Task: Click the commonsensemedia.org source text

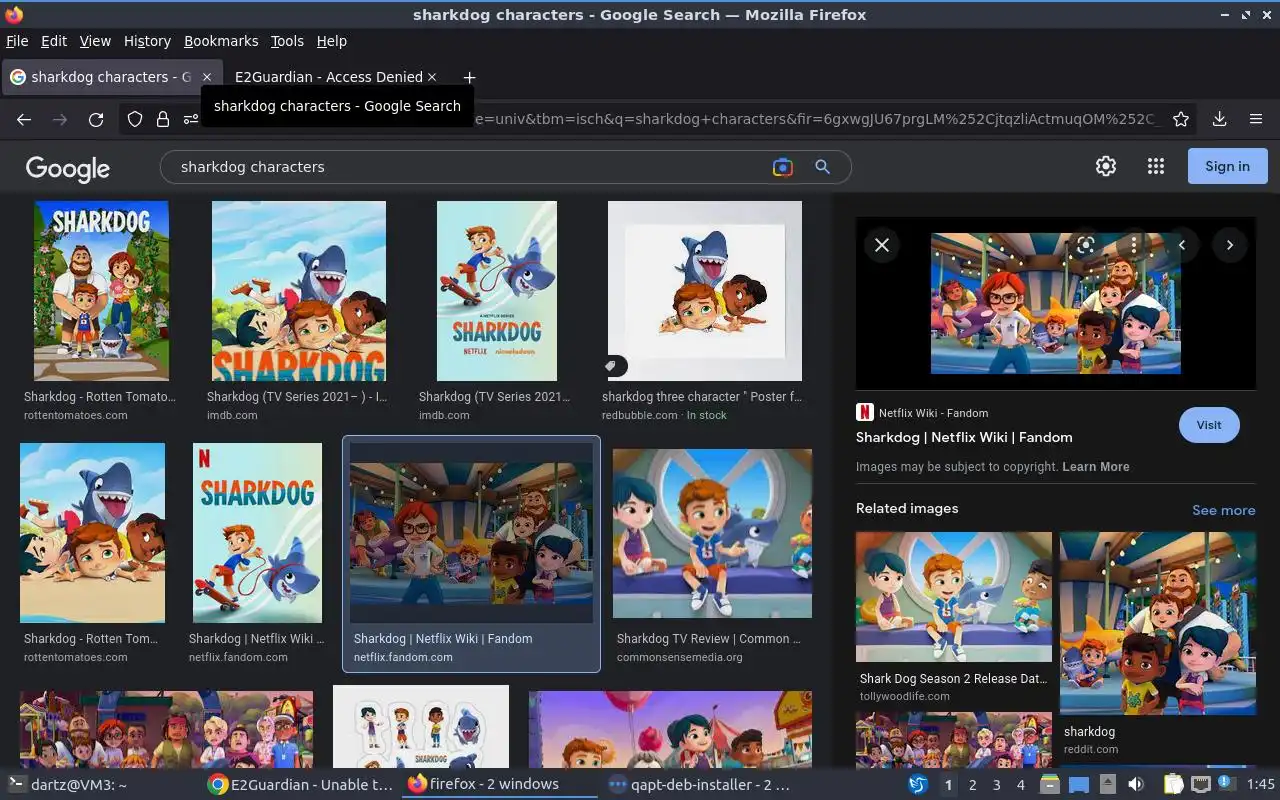Action: click(680, 657)
